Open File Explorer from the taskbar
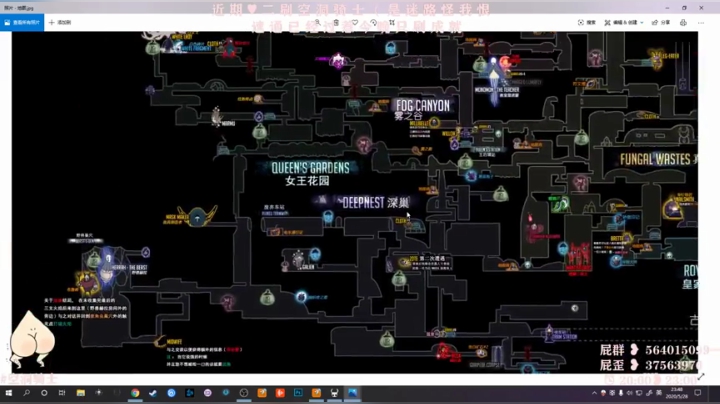Viewport: 720px width, 404px height. pos(80,393)
